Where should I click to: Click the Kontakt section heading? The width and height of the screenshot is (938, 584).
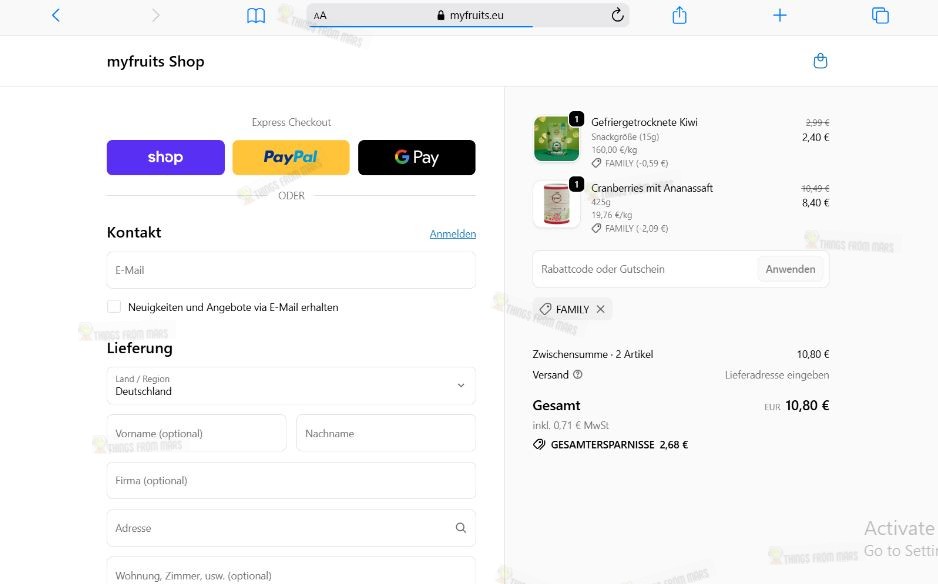[x=134, y=232]
